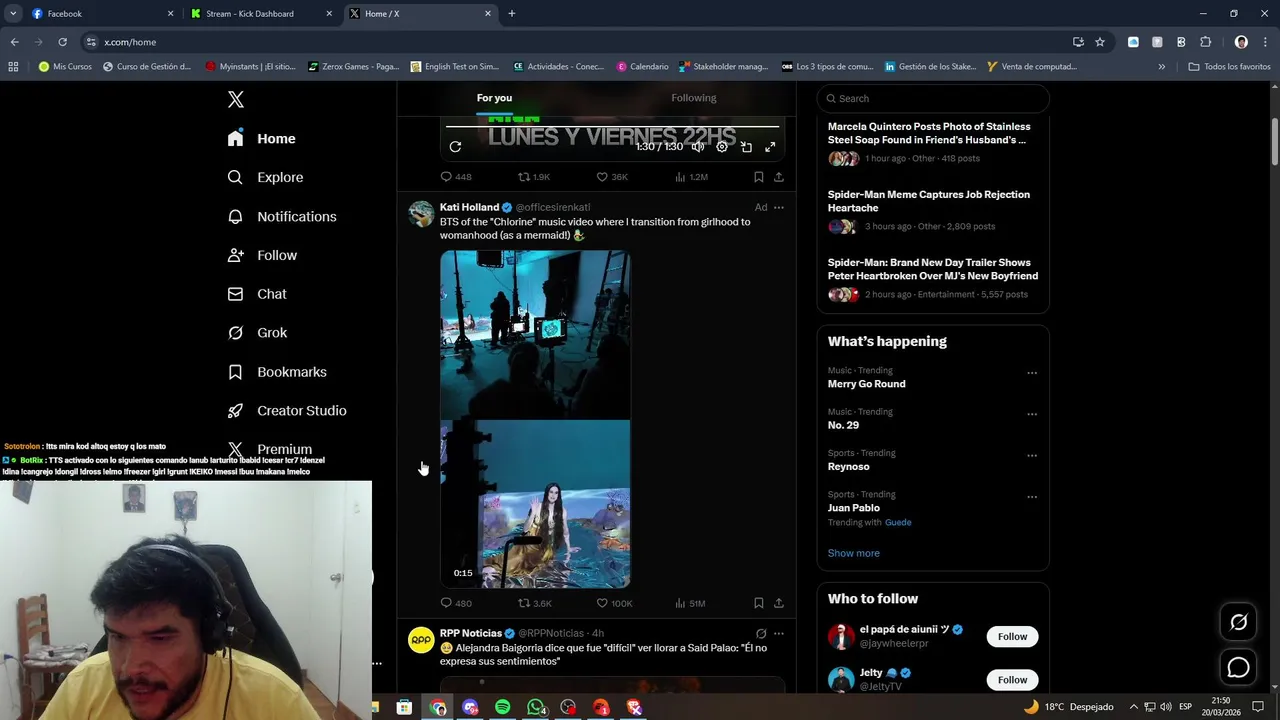Screen dimensions: 1280x720
Task: Open more options for No. 29 trend
Action: point(1032,414)
